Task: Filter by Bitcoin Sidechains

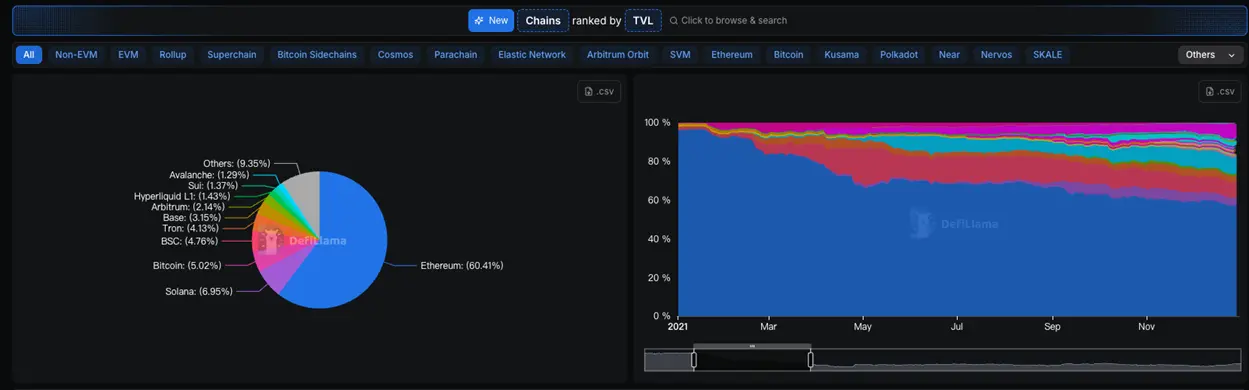Action: [x=313, y=55]
